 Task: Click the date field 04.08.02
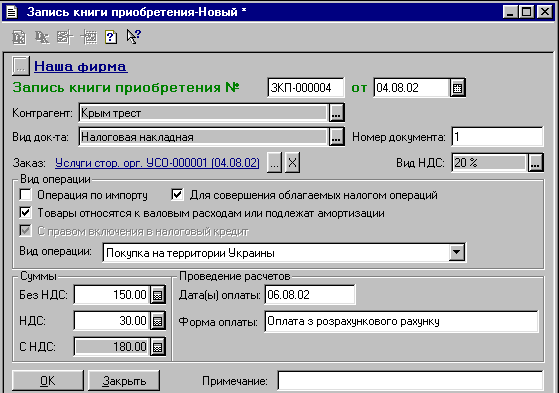[x=411, y=88]
